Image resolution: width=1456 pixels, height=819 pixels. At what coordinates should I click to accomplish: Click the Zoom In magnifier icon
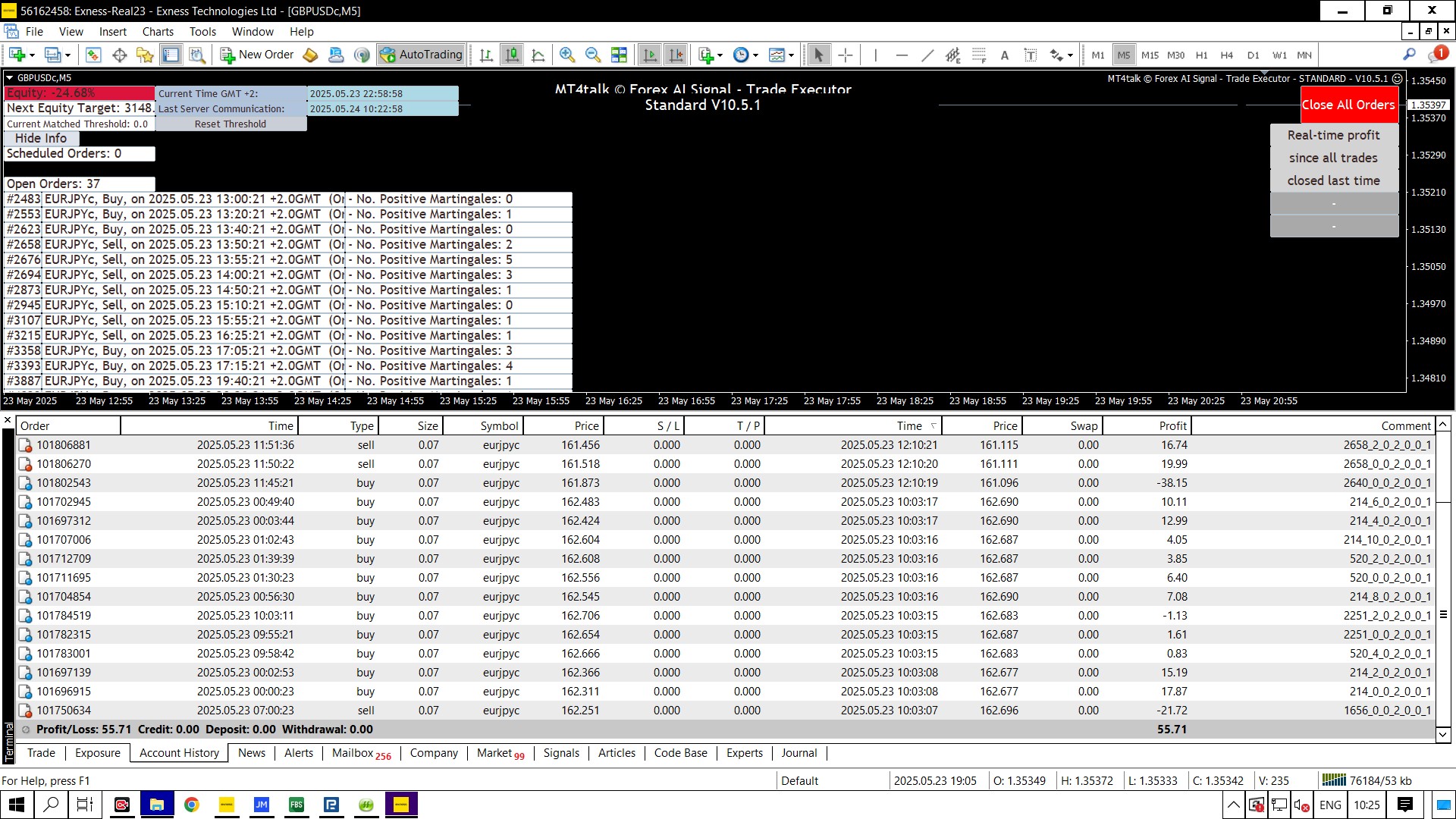[566, 55]
